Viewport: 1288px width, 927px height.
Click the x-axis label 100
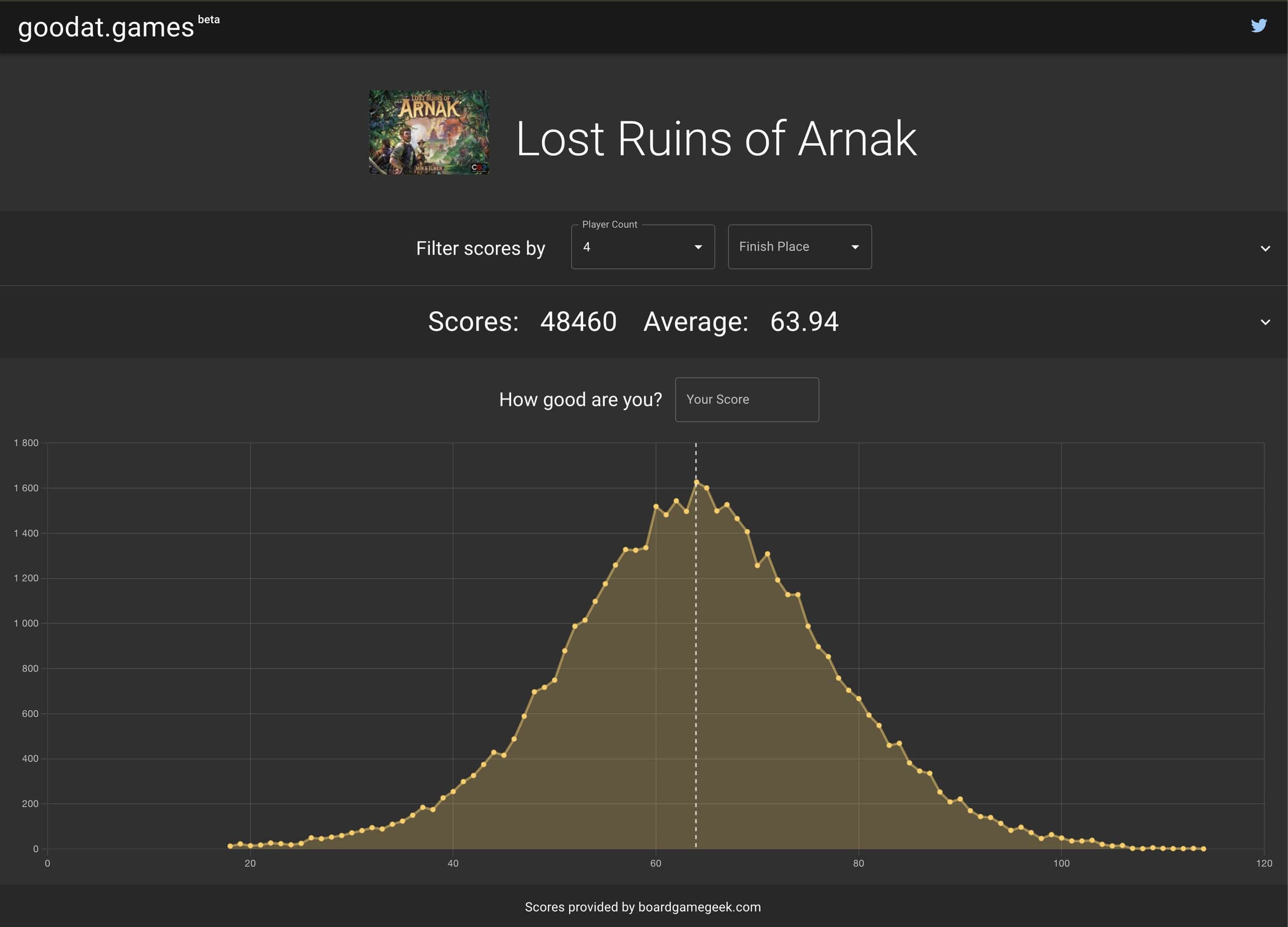click(x=1062, y=864)
